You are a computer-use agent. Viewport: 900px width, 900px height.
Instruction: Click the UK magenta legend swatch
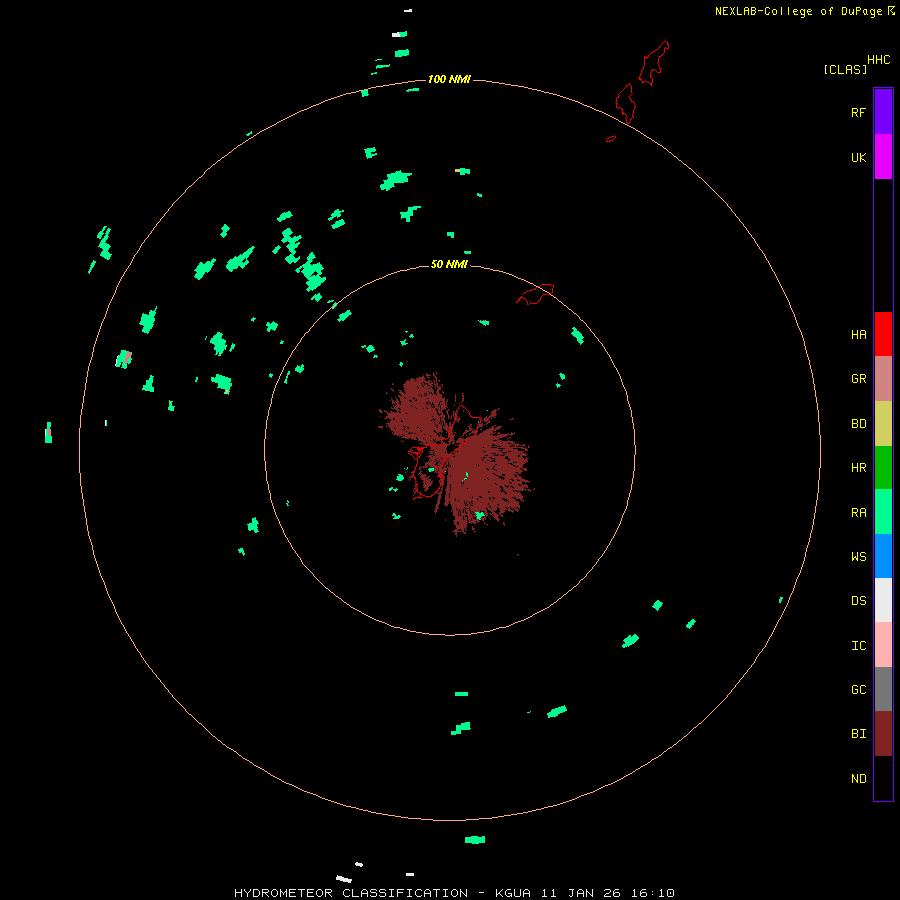tap(883, 157)
